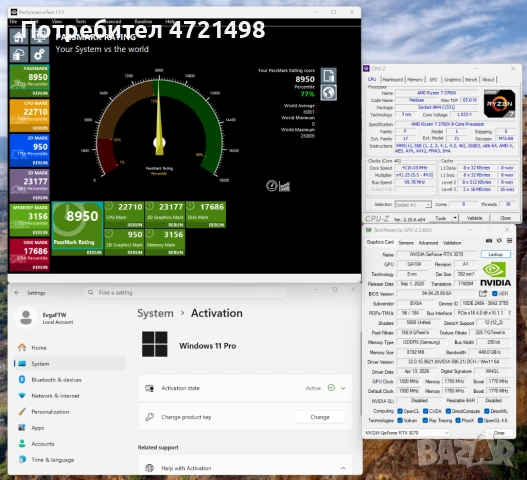Select System in Settings sidebar

coord(70,364)
